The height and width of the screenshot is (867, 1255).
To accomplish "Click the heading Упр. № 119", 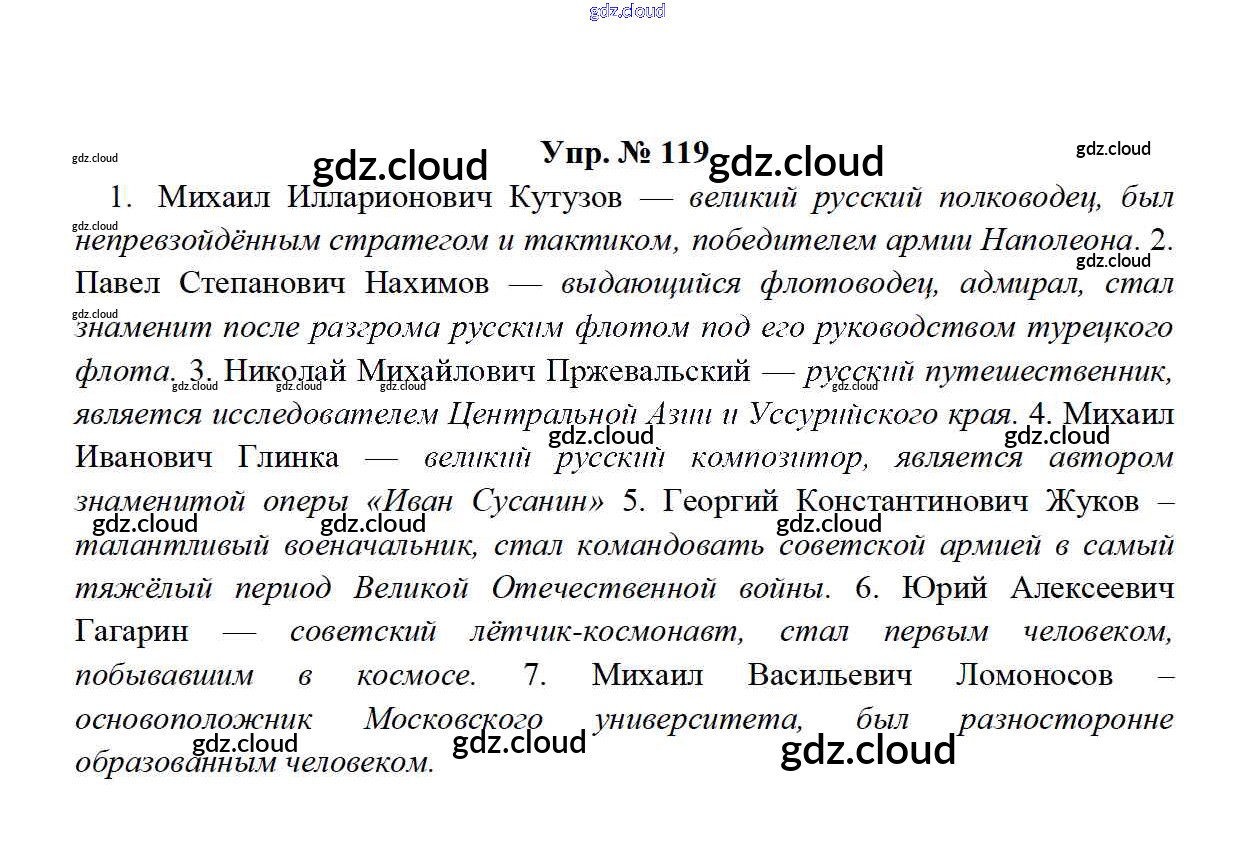I will point(625,152).
